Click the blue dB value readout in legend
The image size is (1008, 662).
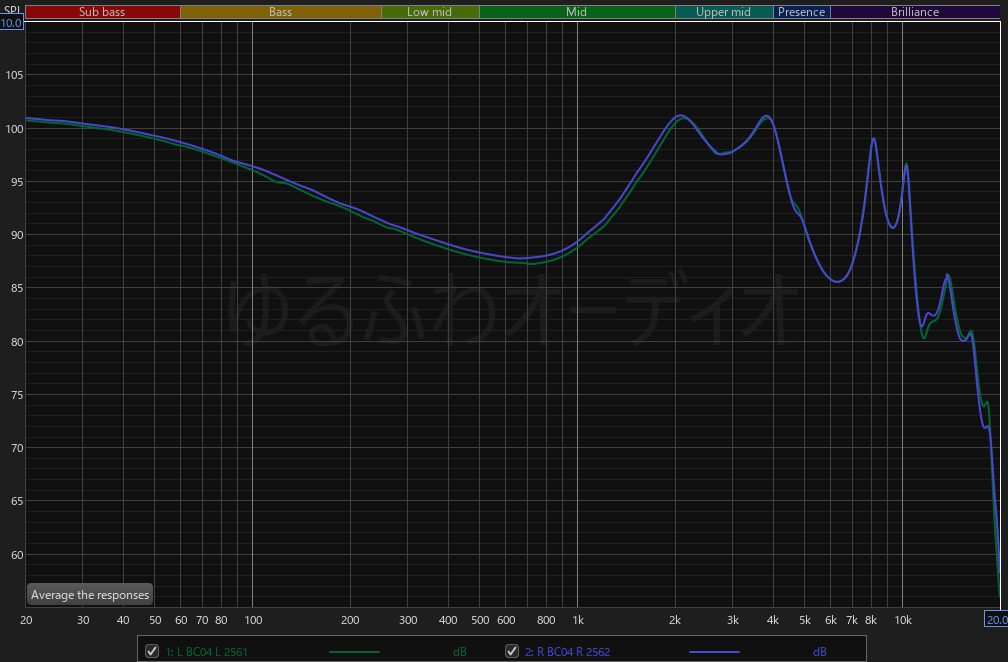point(820,652)
